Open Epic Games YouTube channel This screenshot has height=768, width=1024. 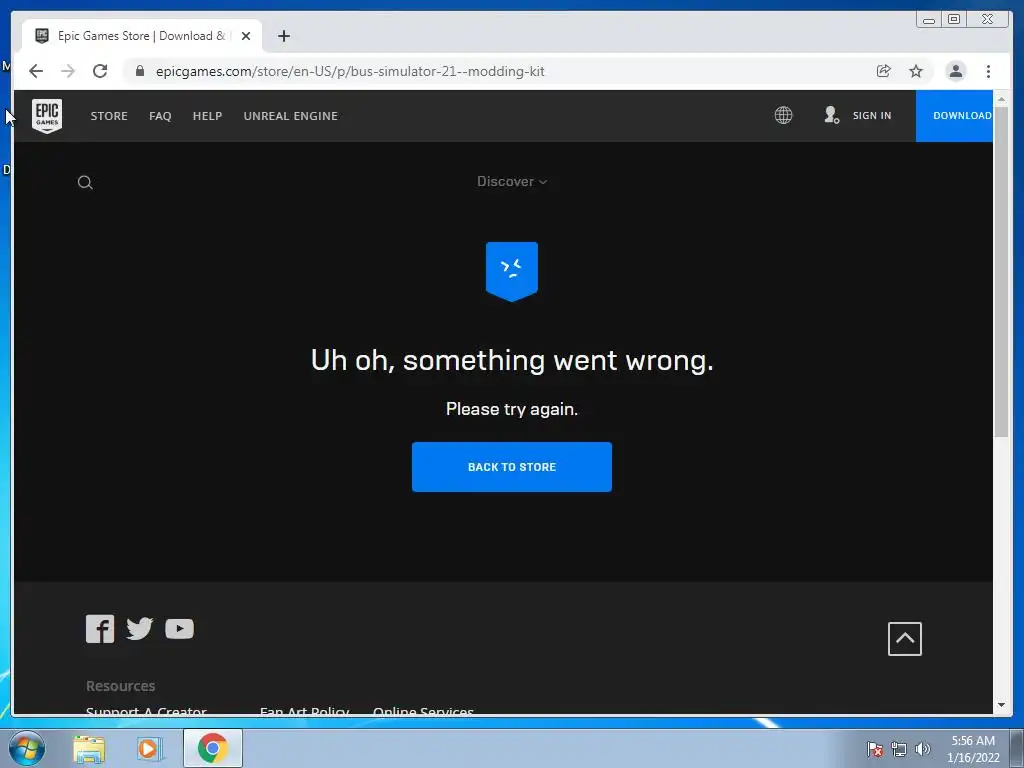click(180, 629)
